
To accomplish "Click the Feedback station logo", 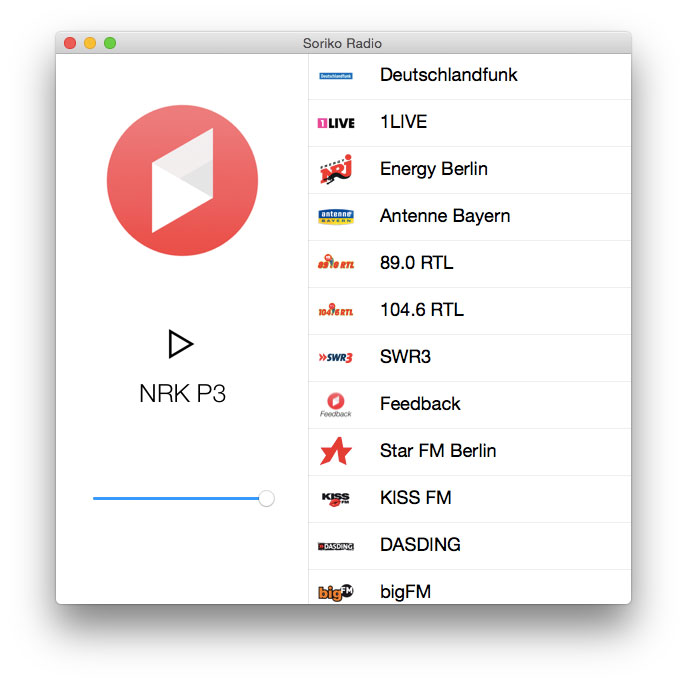I will click(x=336, y=405).
